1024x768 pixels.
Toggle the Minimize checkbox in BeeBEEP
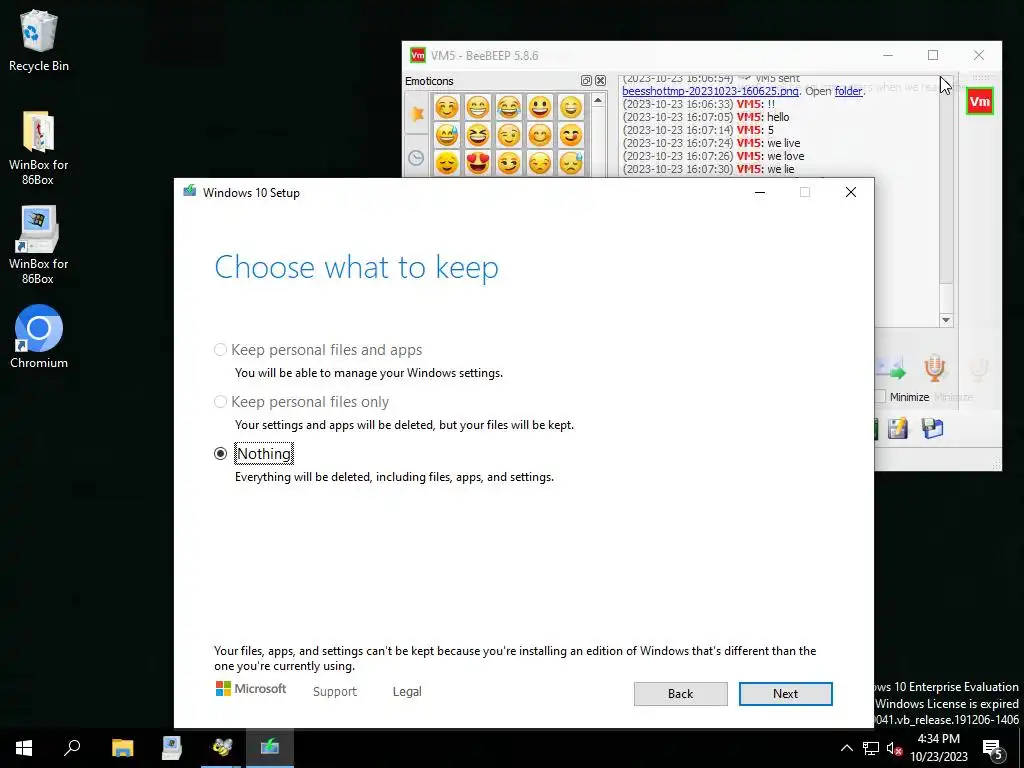(880, 396)
